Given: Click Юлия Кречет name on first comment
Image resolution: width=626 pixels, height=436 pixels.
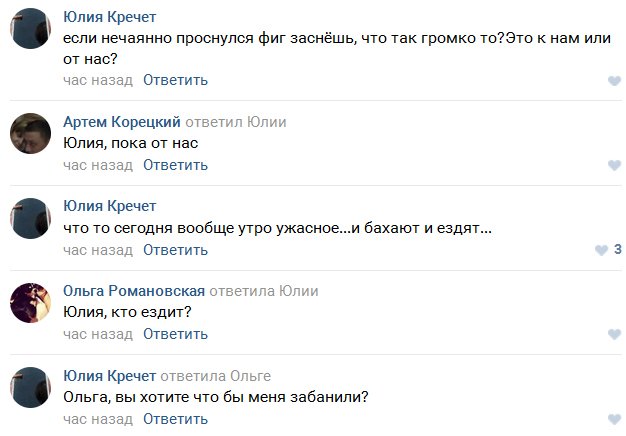Looking at the screenshot, I should (x=109, y=18).
